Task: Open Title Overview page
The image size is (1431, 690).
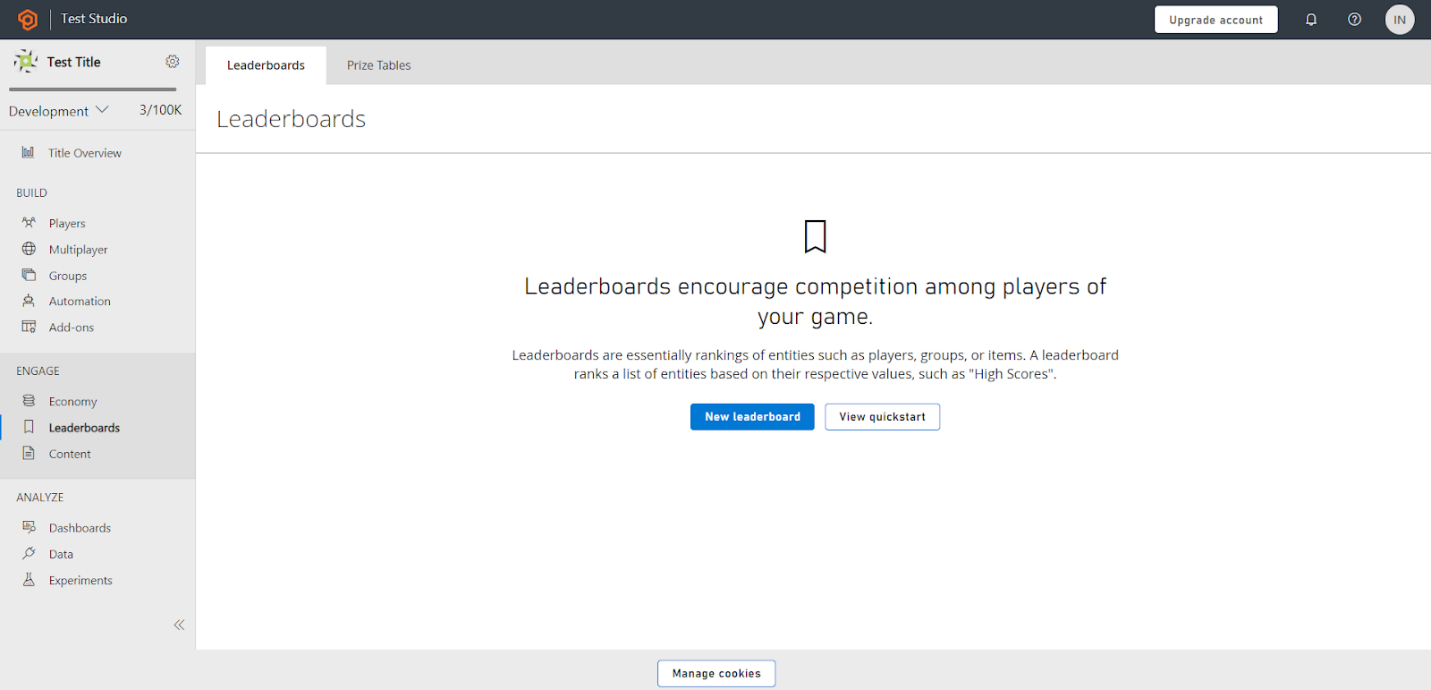Action: click(x=85, y=153)
